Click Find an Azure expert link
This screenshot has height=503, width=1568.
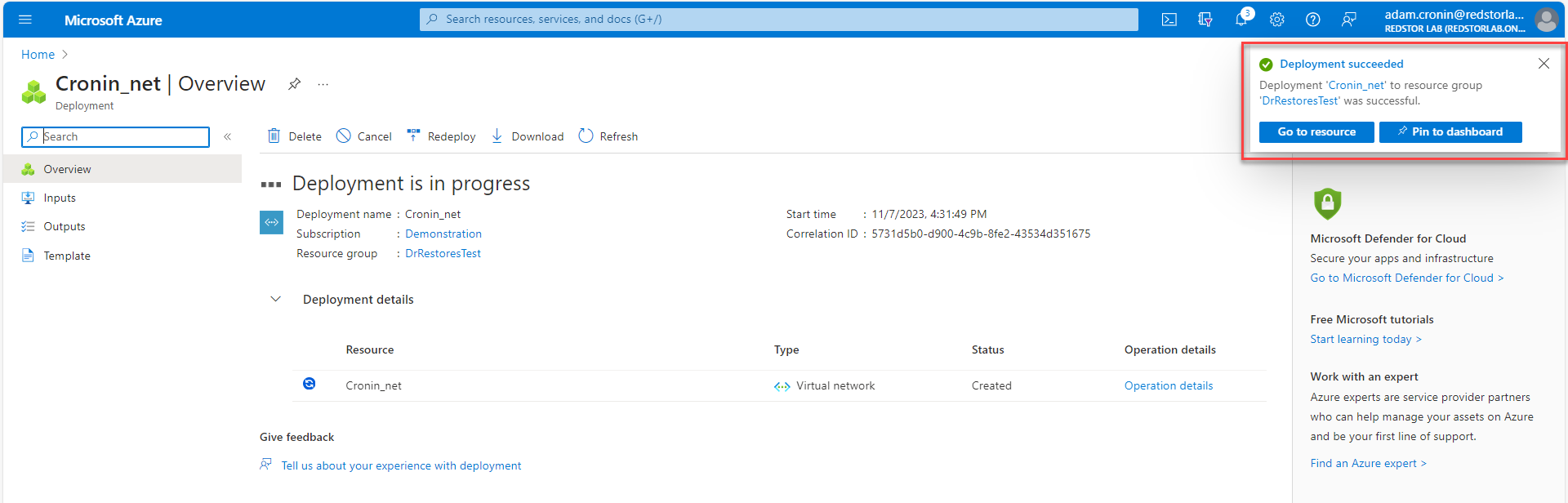pyautogui.click(x=1368, y=463)
